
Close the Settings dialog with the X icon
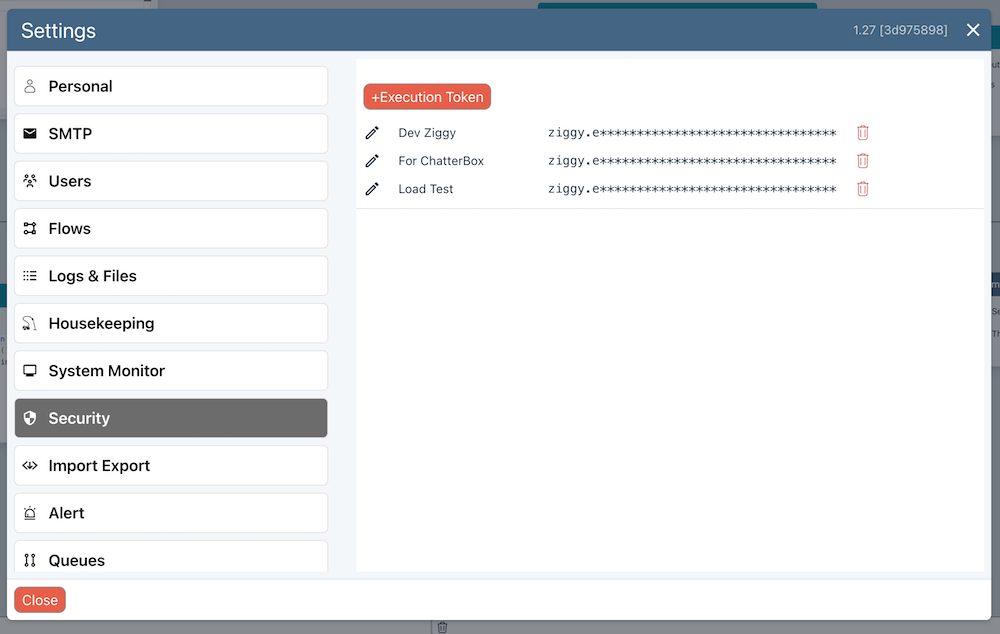pos(973,30)
